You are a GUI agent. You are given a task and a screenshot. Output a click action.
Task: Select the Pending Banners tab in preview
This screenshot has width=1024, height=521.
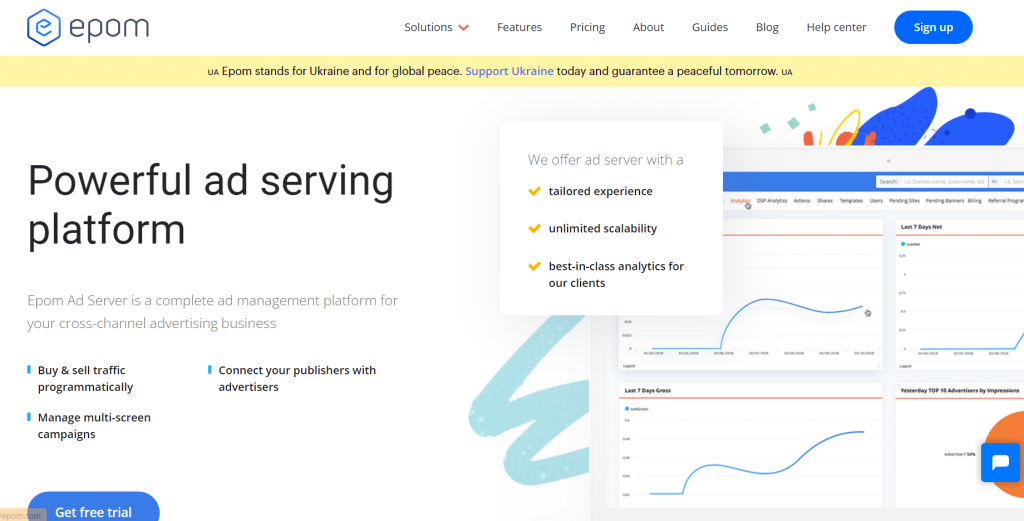(x=945, y=201)
